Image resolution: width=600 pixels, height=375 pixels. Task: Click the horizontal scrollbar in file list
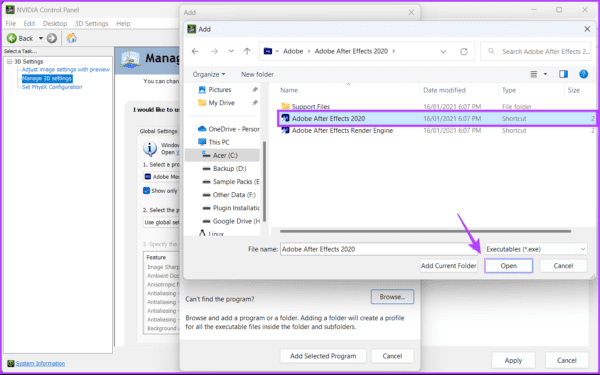[x=425, y=231]
